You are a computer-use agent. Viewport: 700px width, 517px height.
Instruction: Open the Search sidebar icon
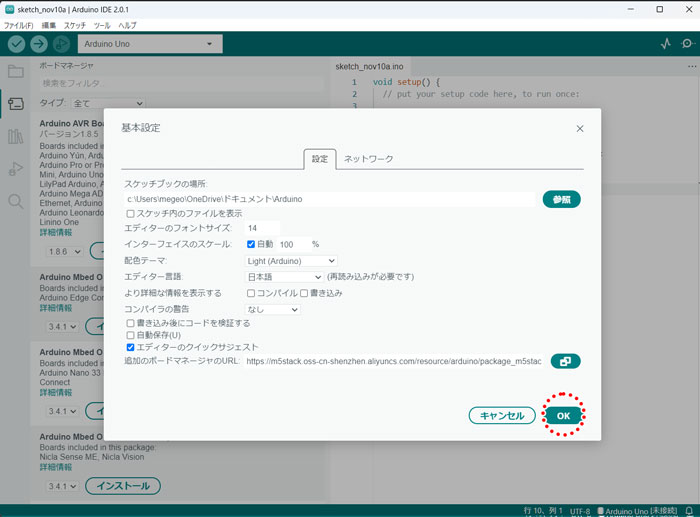point(16,201)
